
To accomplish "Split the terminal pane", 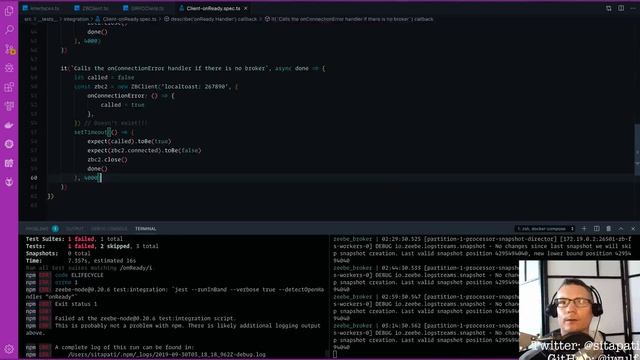I will (x=596, y=229).
